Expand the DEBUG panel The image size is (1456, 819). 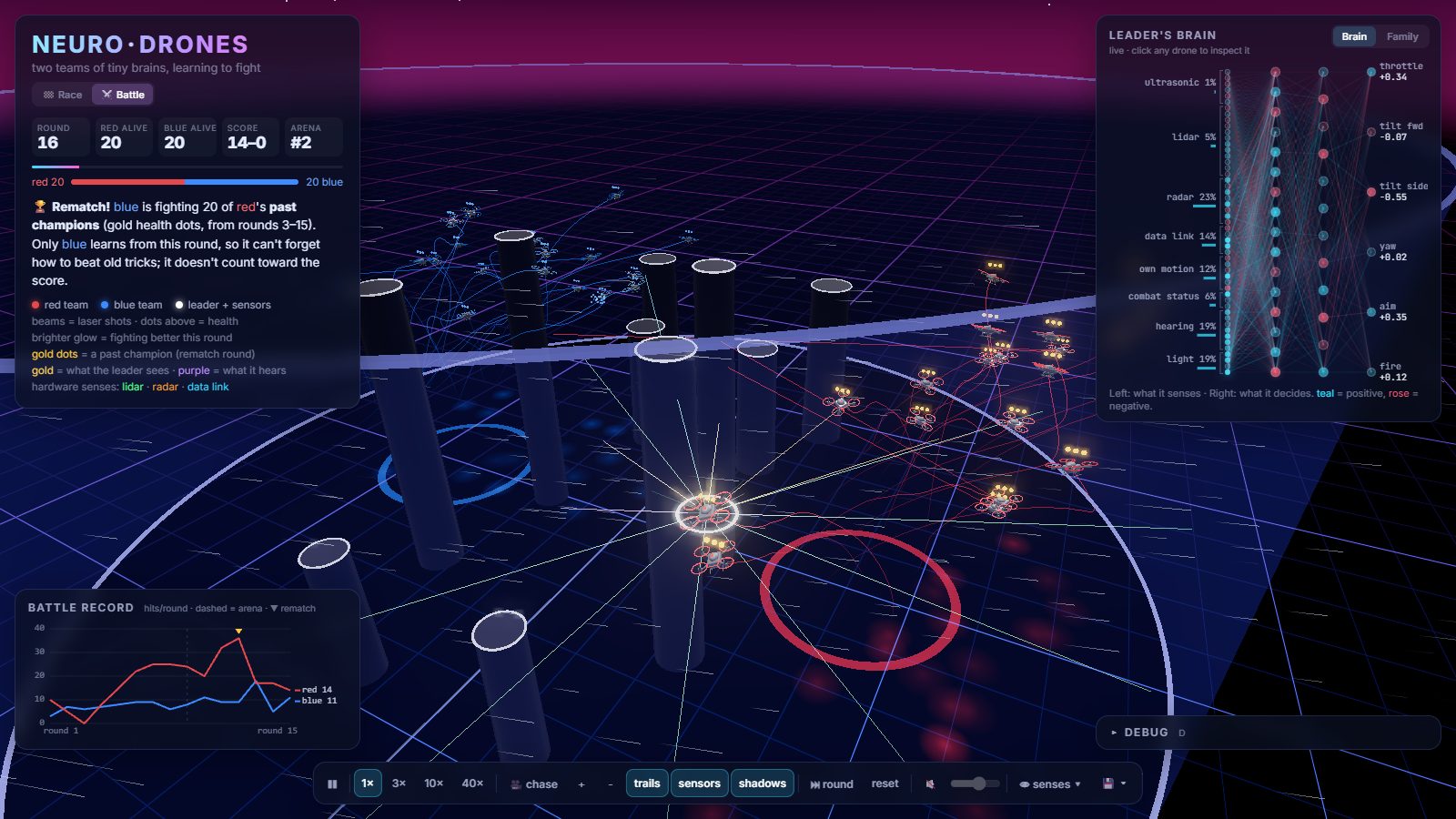(1268, 733)
